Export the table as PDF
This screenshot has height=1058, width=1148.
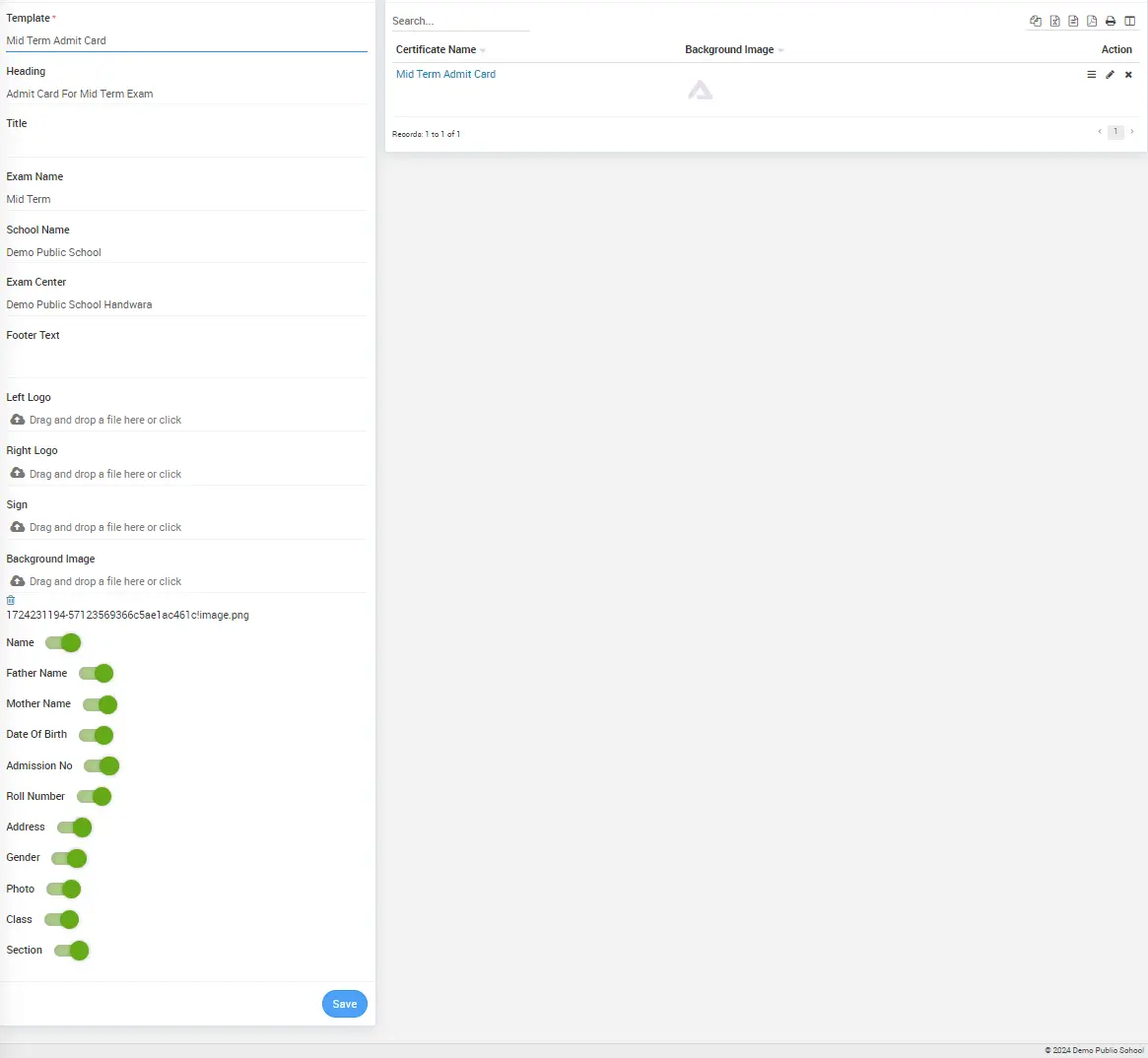click(x=1092, y=21)
